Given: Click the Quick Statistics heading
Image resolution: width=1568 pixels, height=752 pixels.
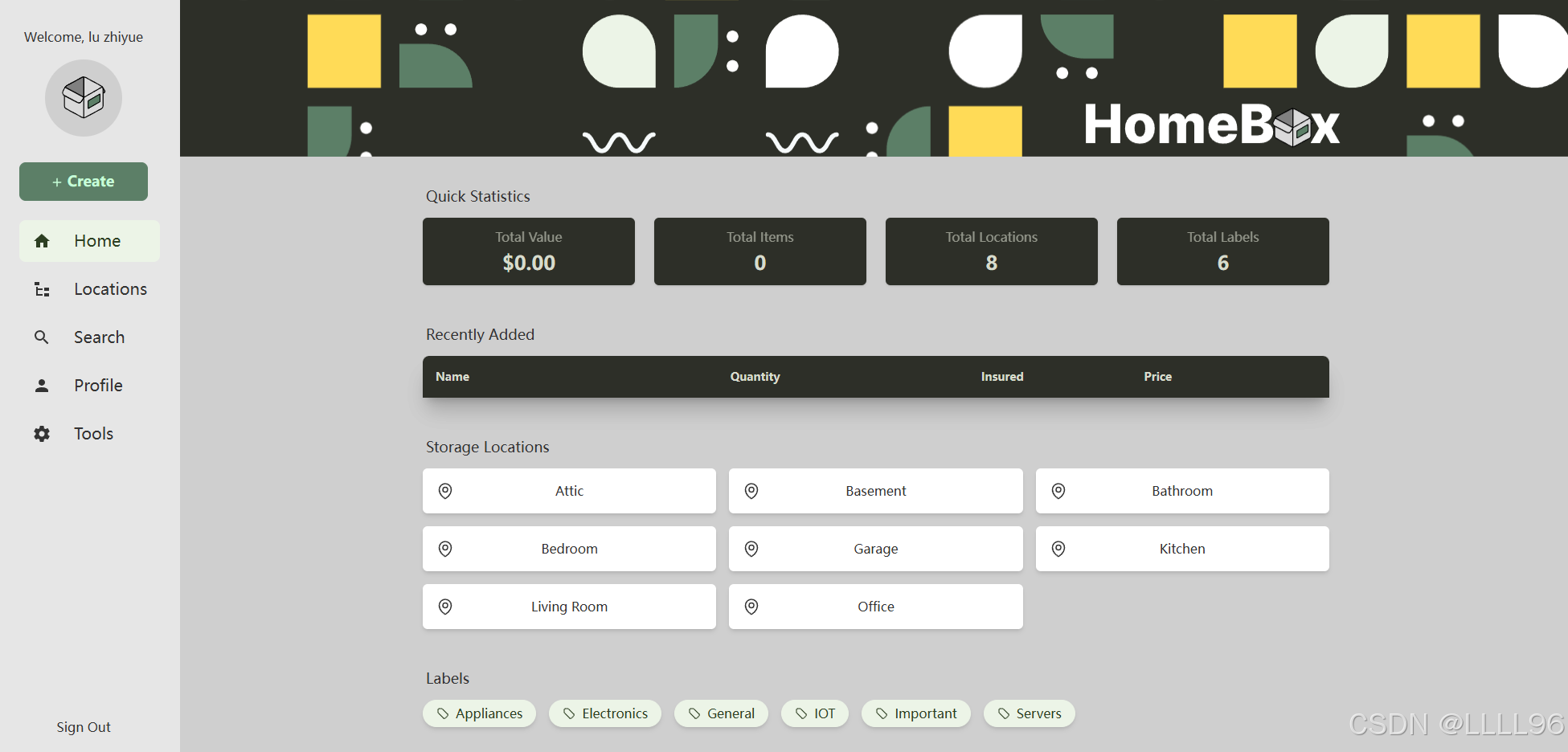Looking at the screenshot, I should [478, 197].
